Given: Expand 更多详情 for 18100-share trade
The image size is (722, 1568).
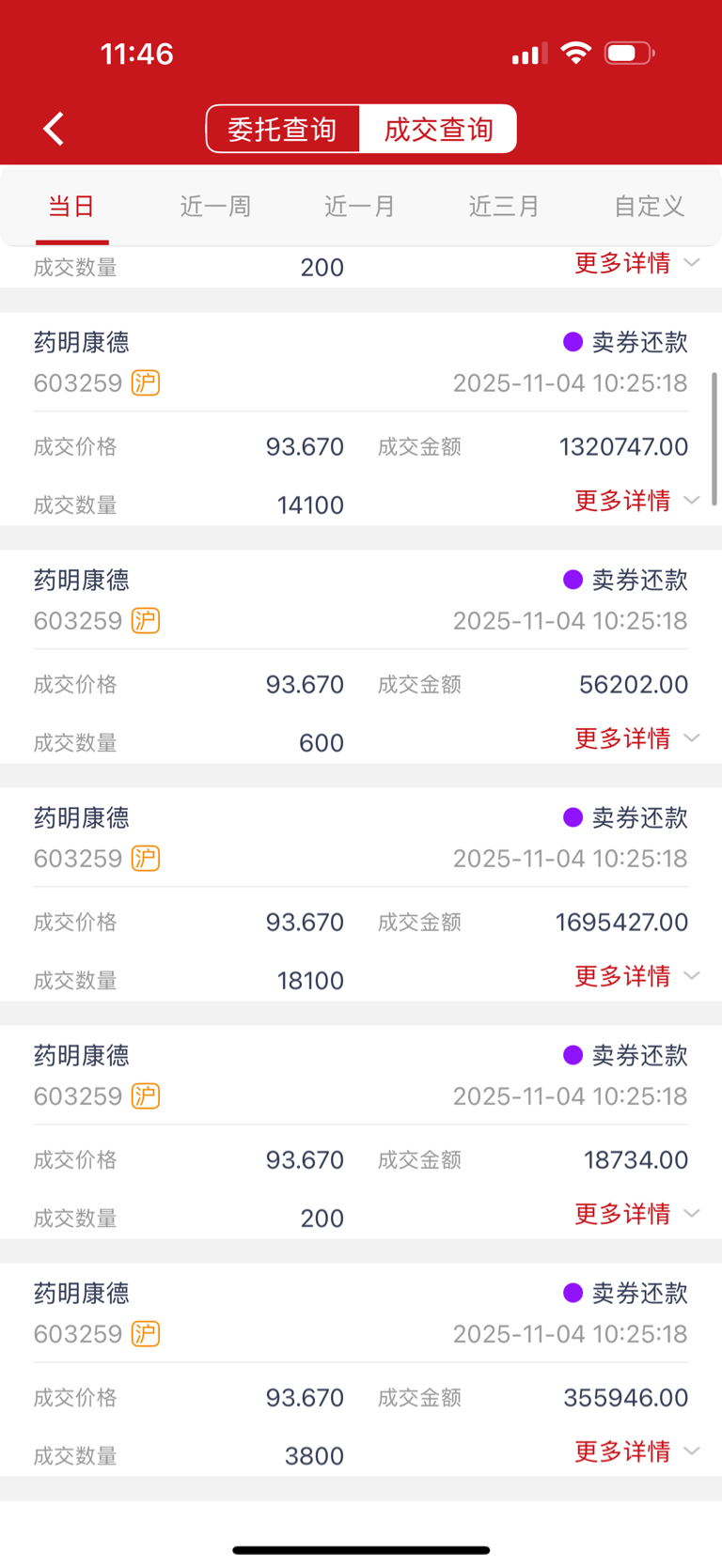Looking at the screenshot, I should tap(636, 976).
